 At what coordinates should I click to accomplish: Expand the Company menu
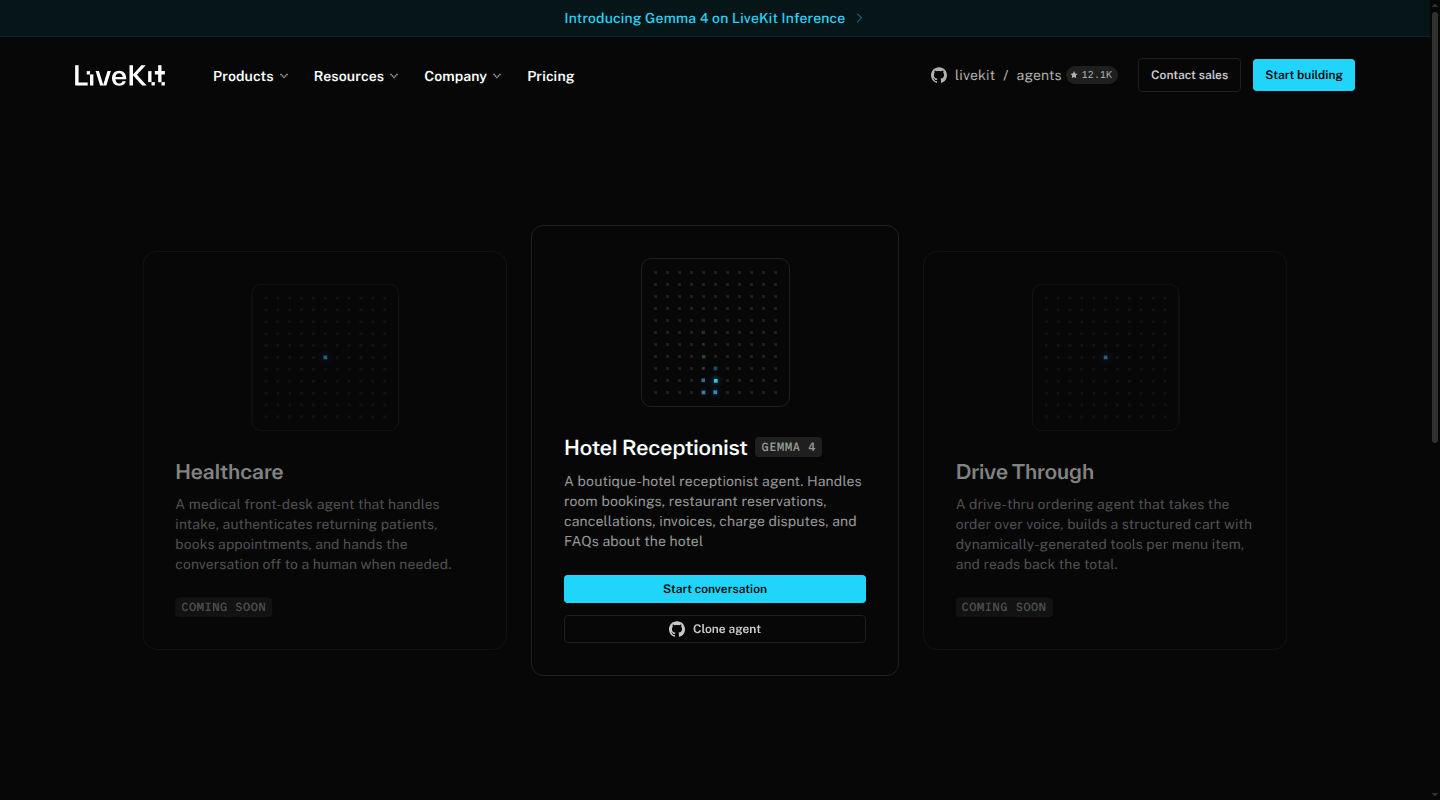(x=463, y=76)
